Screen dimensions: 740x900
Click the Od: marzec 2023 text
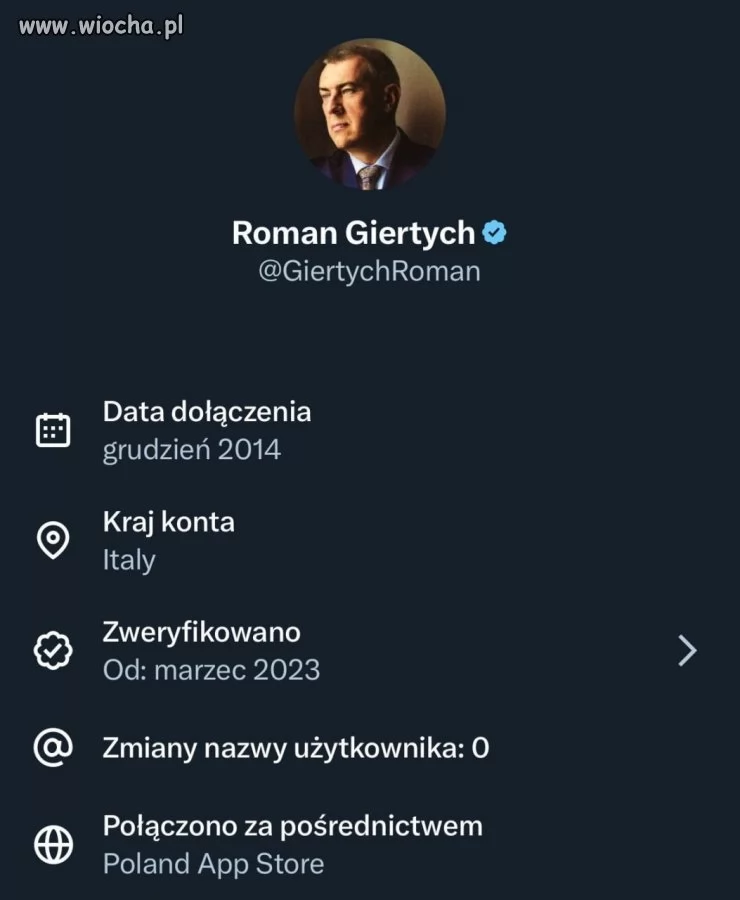coord(211,670)
